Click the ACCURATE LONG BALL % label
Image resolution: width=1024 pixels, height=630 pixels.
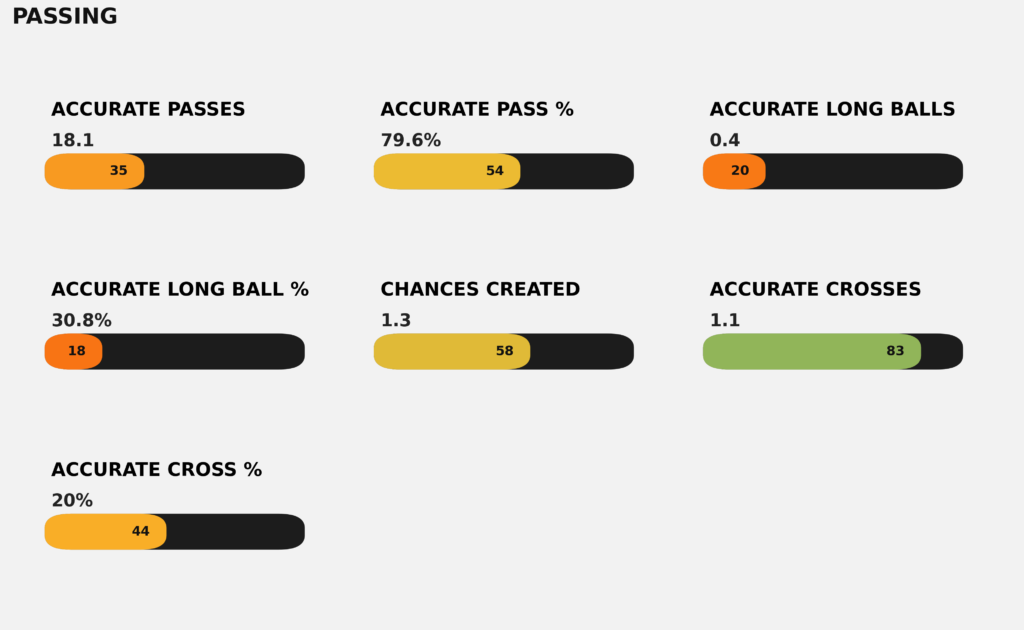coord(180,290)
